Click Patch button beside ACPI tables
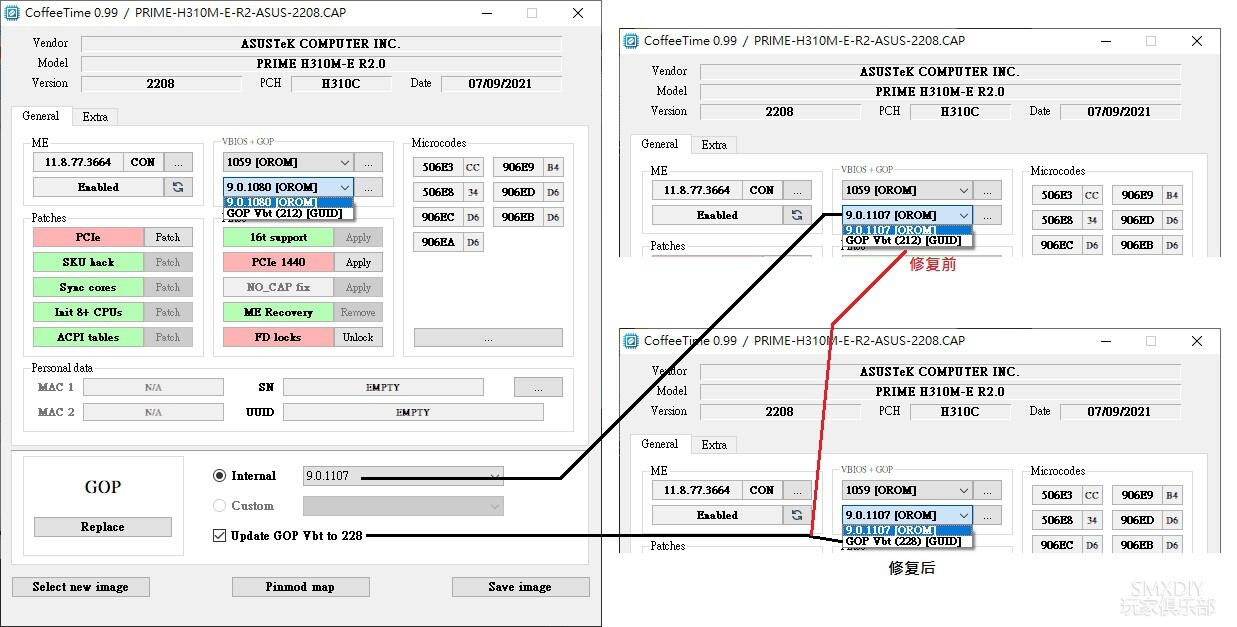 (x=168, y=337)
